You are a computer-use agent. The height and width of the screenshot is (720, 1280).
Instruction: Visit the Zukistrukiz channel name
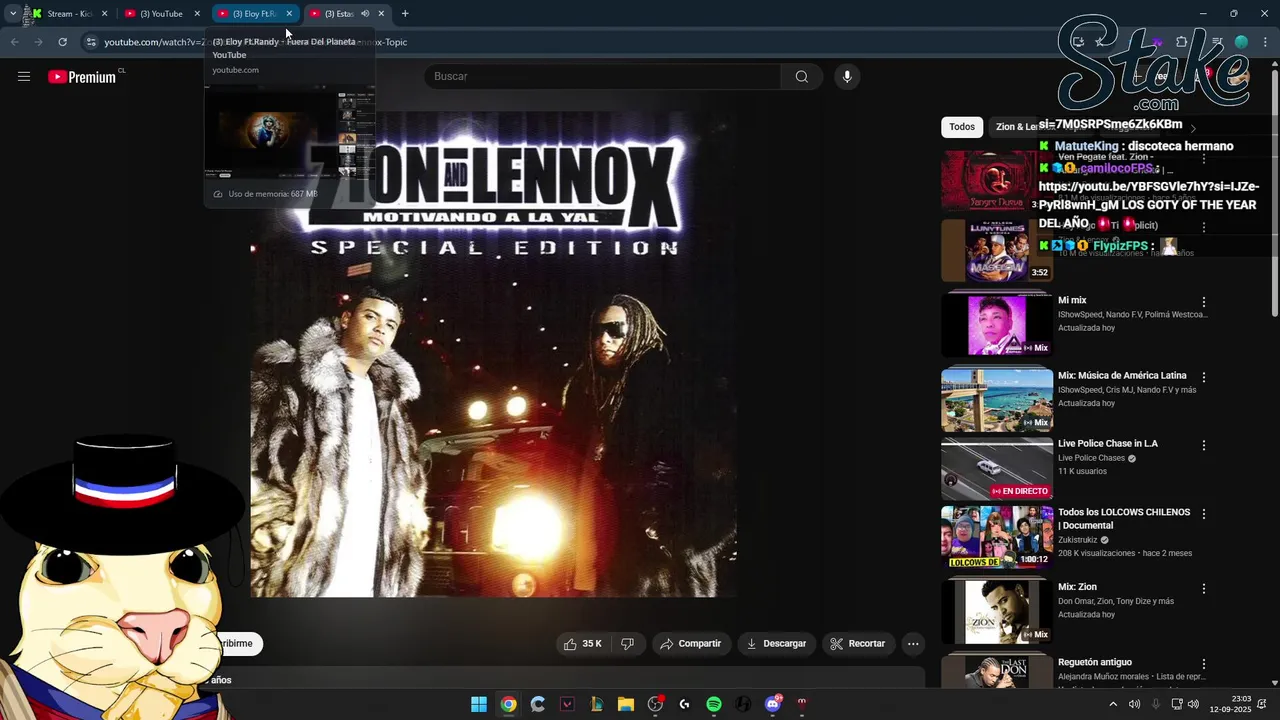pos(1077,539)
